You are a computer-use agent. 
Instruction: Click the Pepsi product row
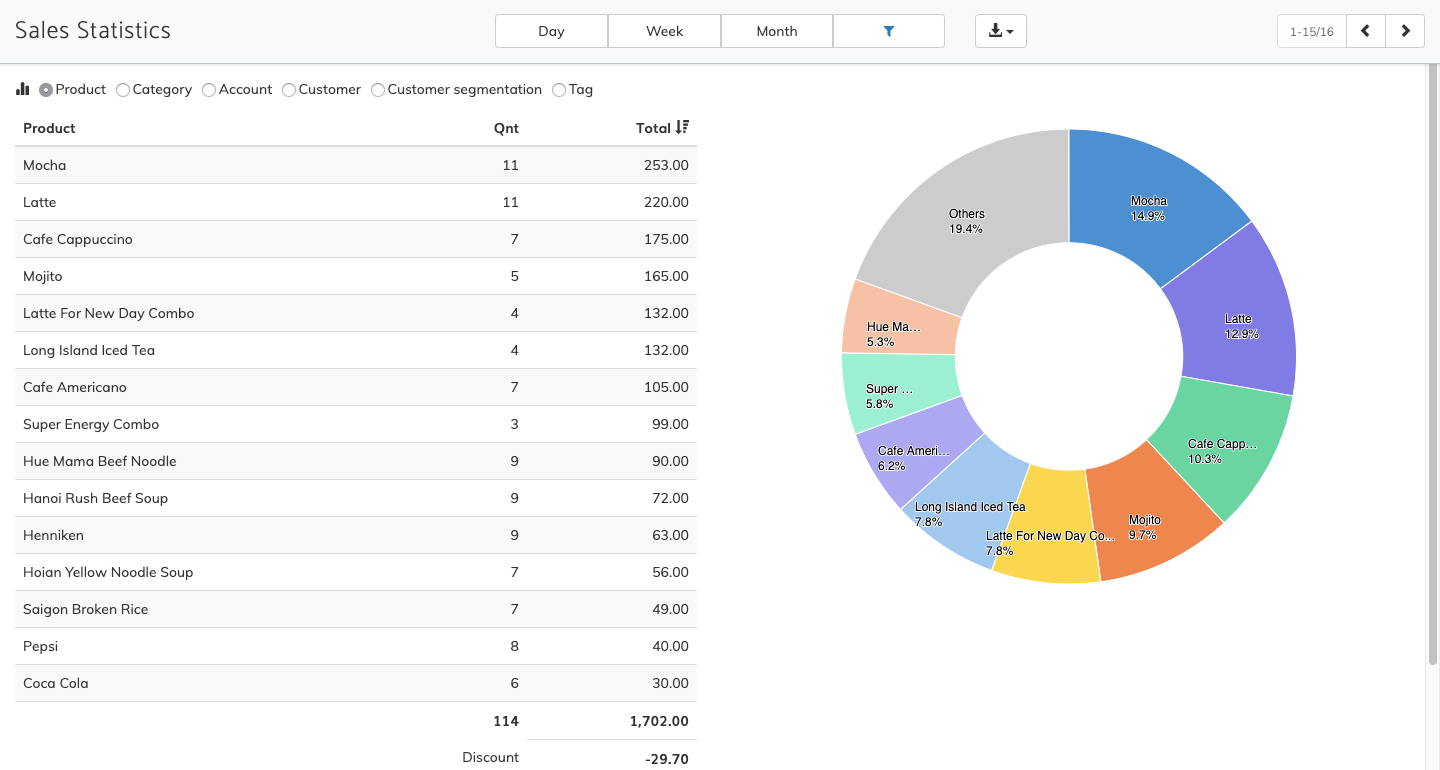356,646
